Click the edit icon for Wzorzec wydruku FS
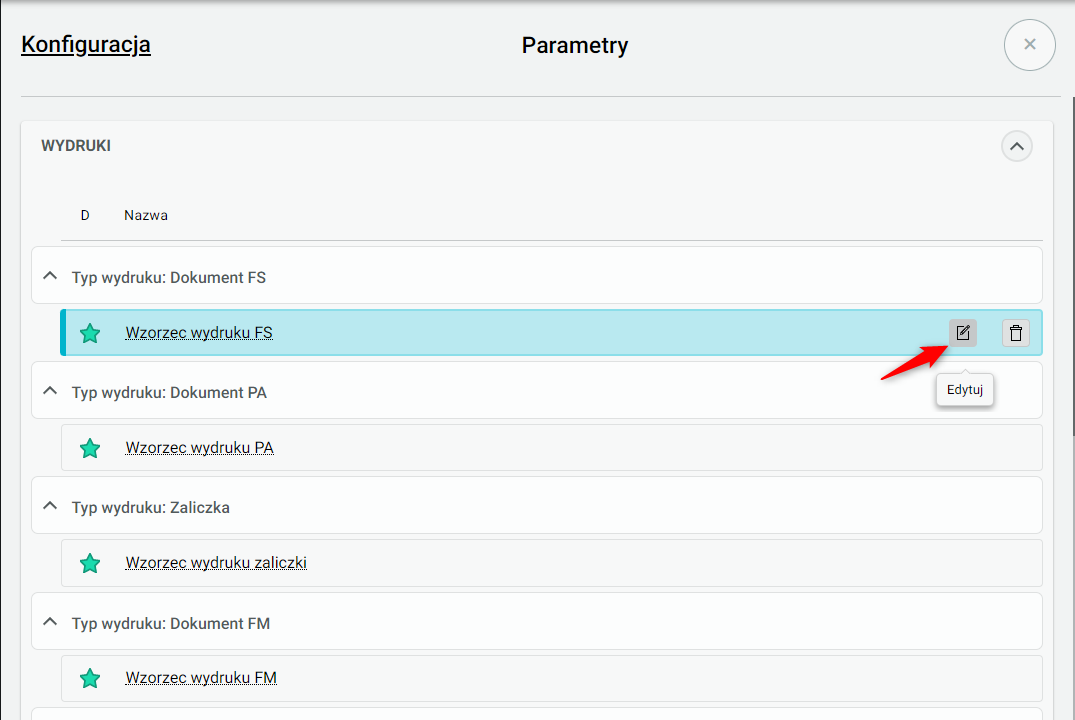 click(x=962, y=333)
